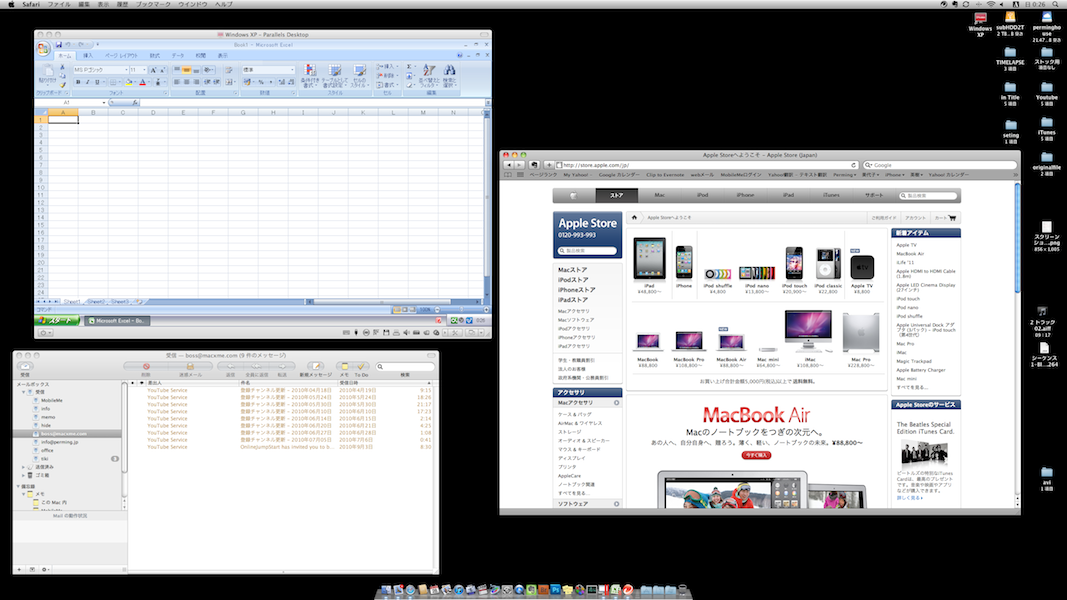The height and width of the screenshot is (600, 1067).
Task: Click Format as Table icon in Excel
Action: [334, 76]
